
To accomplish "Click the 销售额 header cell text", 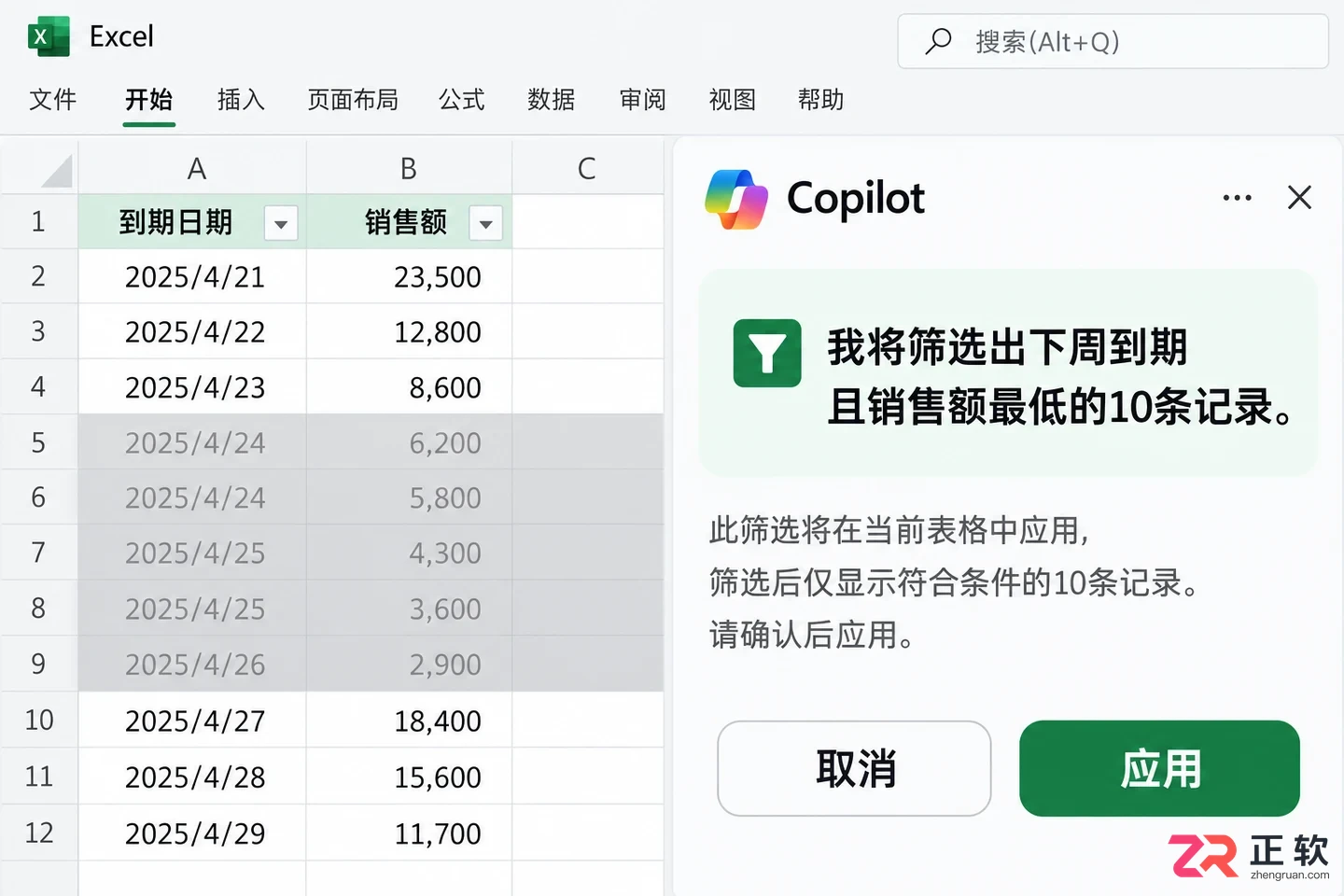I will pyautogui.click(x=406, y=222).
